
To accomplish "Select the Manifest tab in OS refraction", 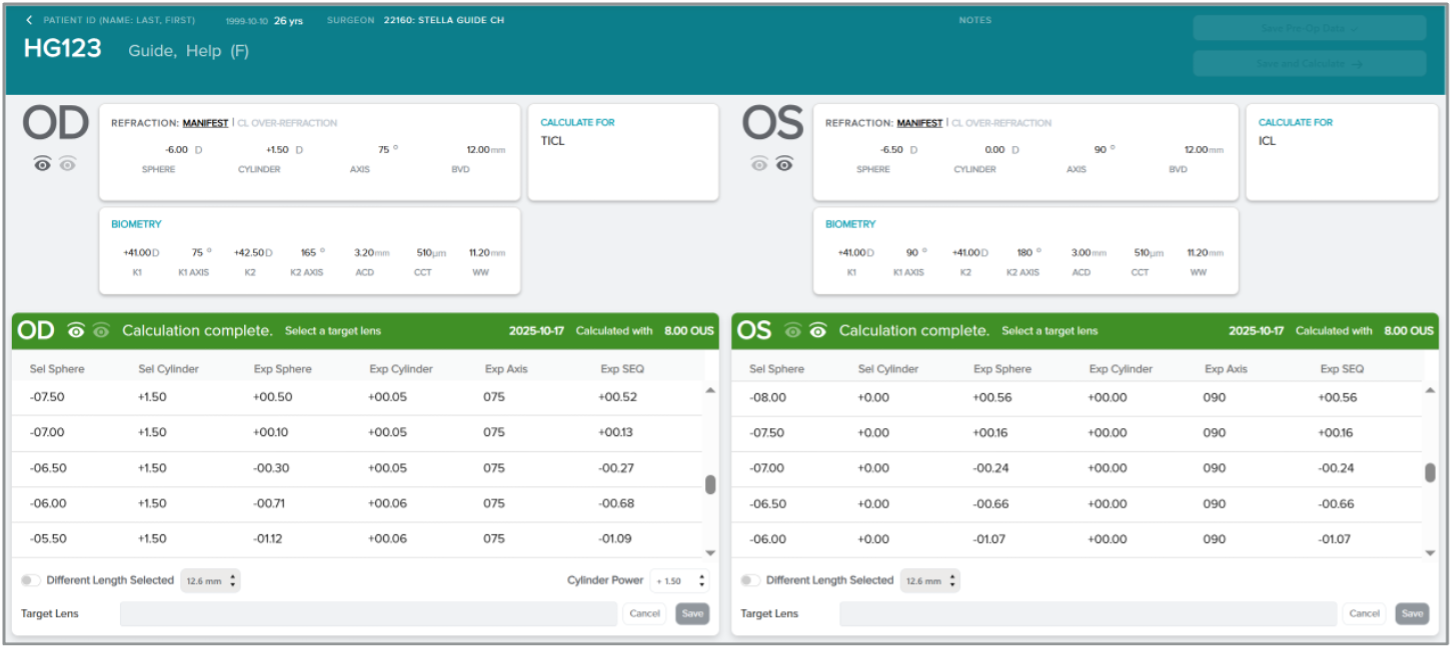I will [x=919, y=123].
